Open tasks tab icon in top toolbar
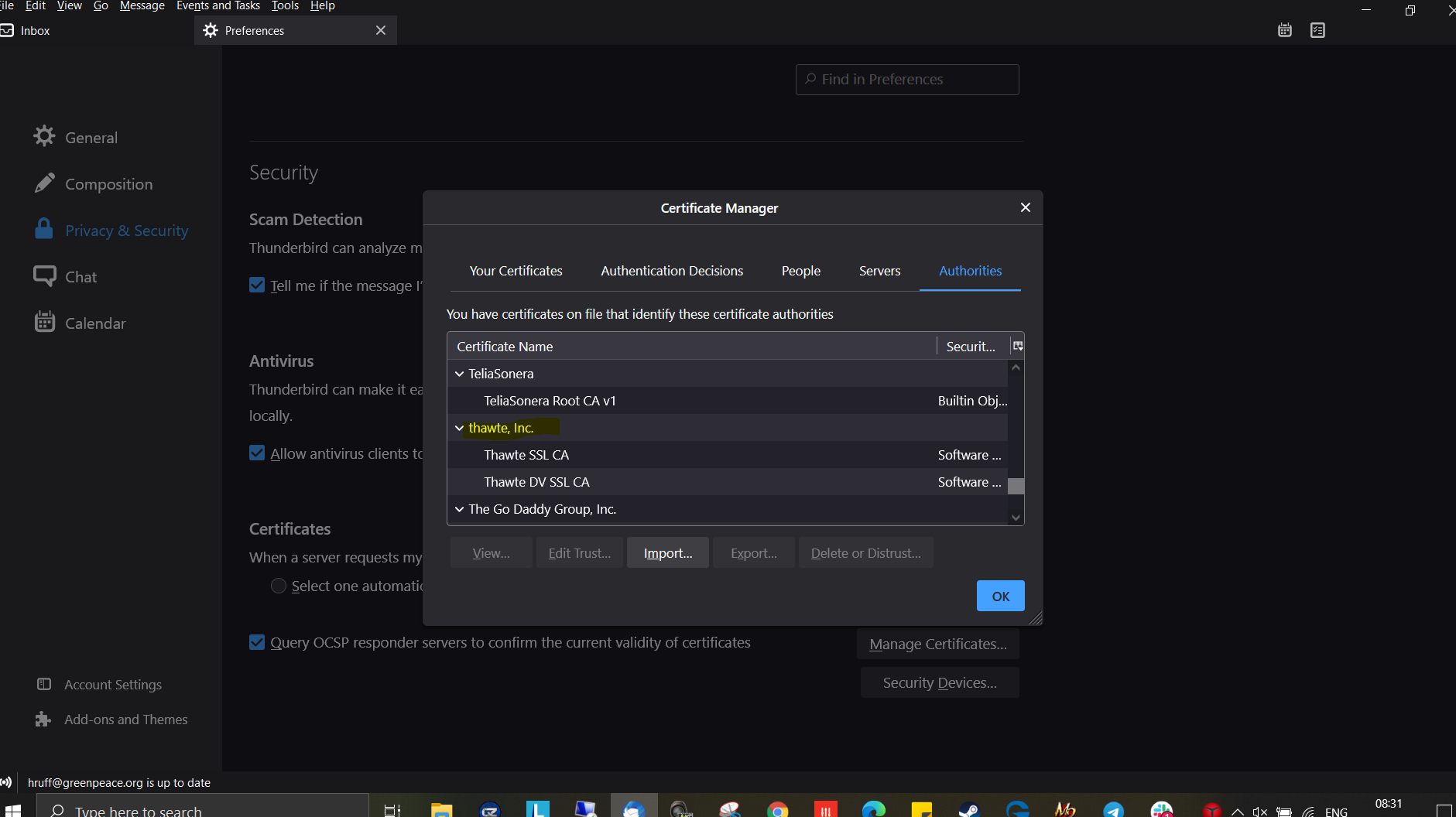The height and width of the screenshot is (817, 1456). pyautogui.click(x=1317, y=30)
